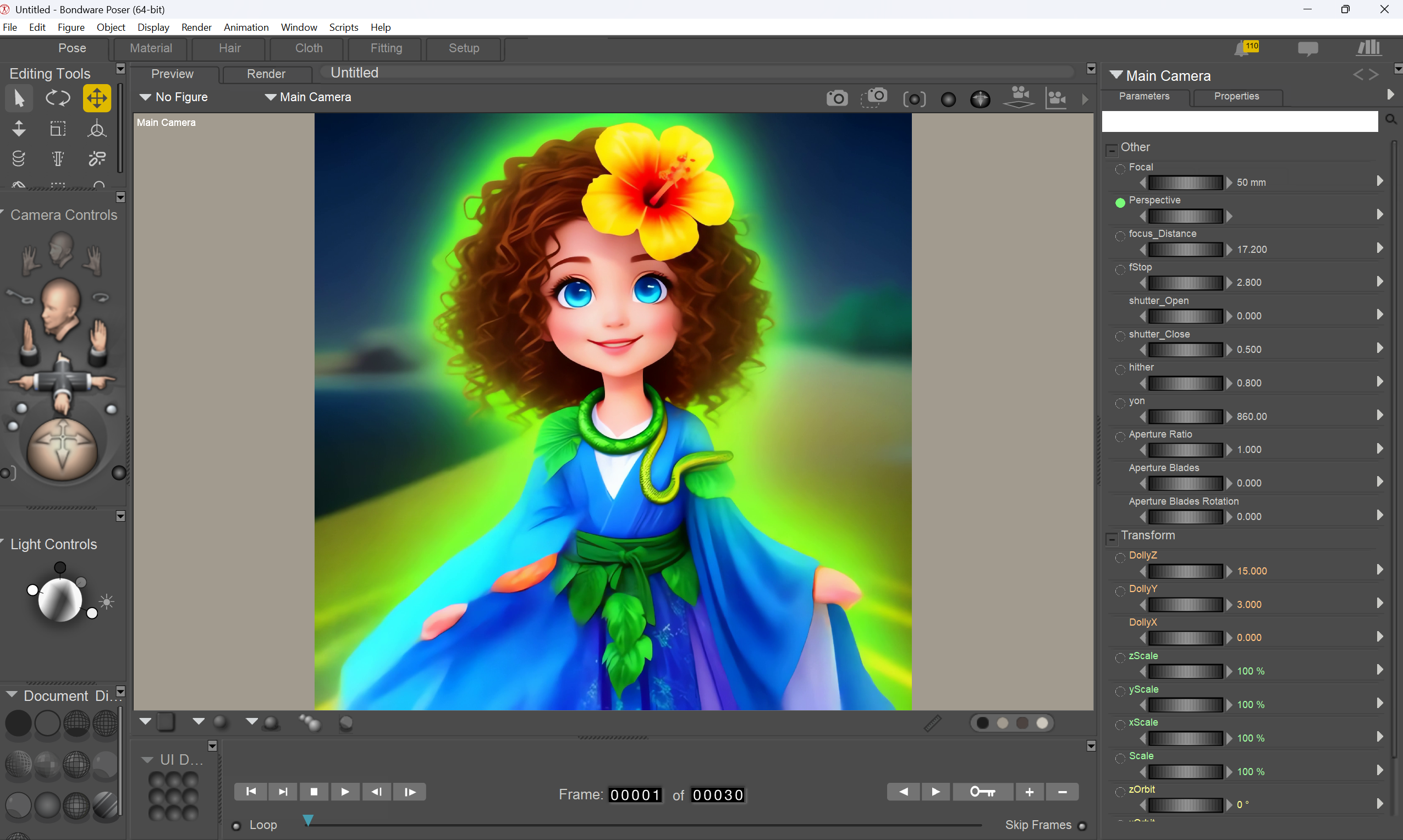This screenshot has height=840, width=1403.
Task: Click the Render camera icon in preview toolbar
Action: pyautogui.click(x=837, y=98)
